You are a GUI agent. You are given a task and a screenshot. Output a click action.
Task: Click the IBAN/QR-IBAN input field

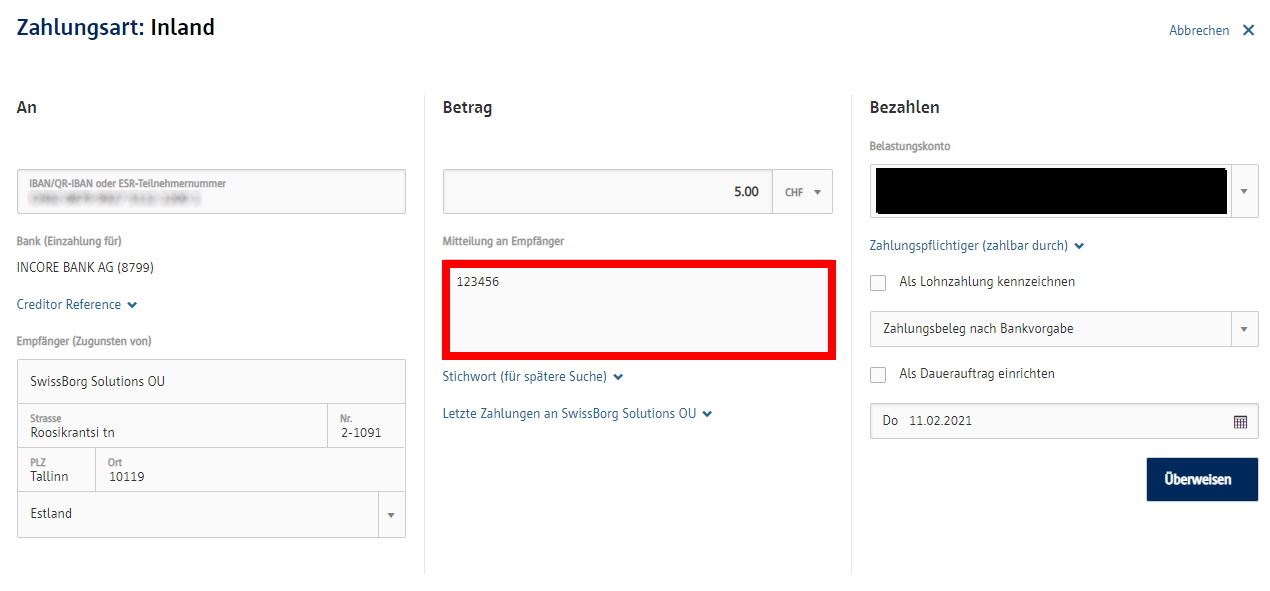(x=211, y=193)
